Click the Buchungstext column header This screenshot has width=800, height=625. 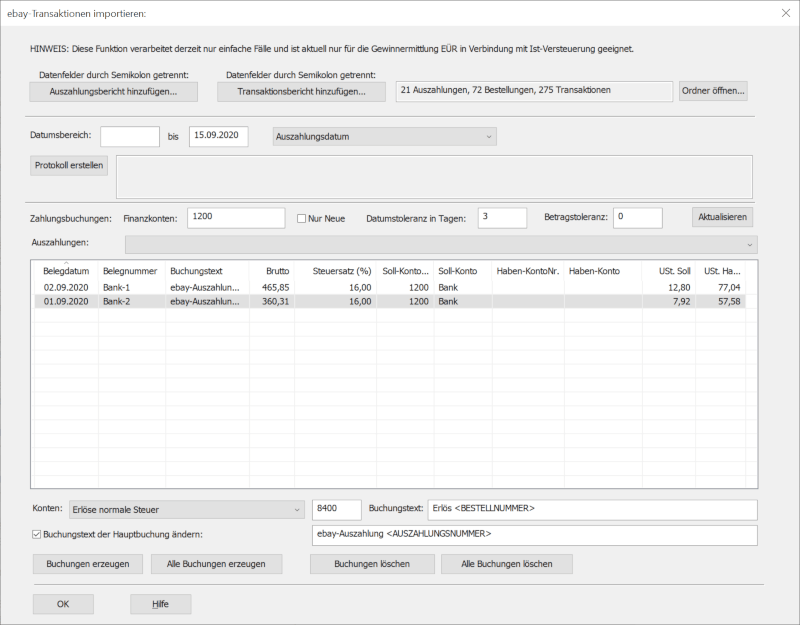[x=207, y=271]
